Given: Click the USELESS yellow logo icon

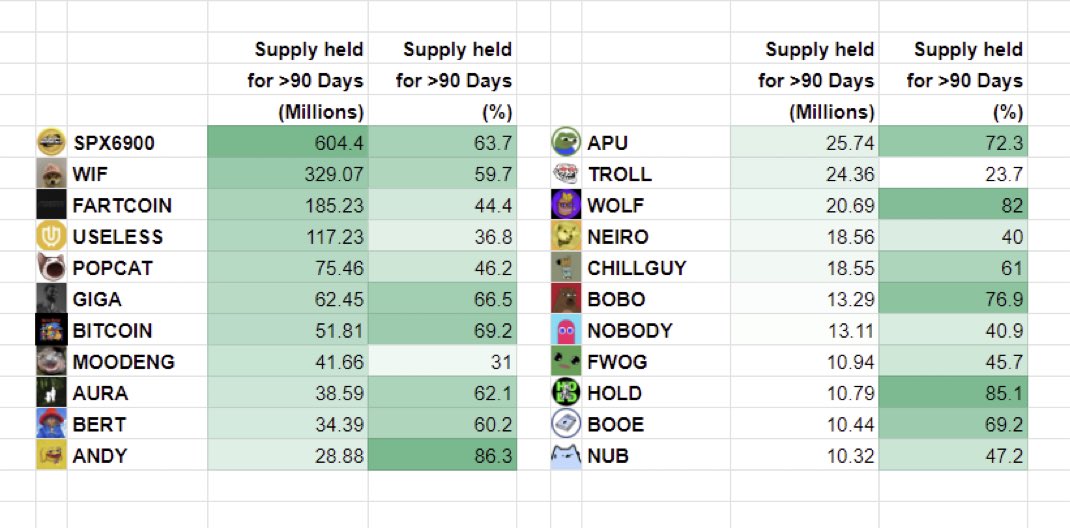Looking at the screenshot, I should (50, 237).
